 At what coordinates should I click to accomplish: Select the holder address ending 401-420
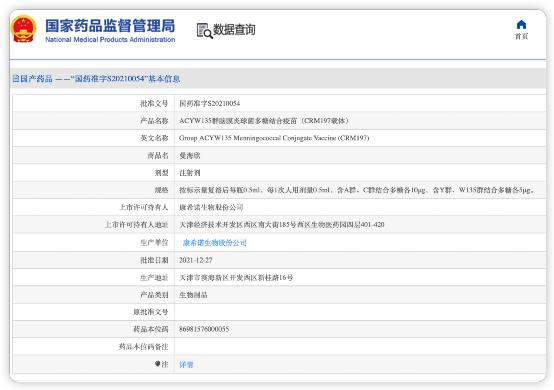(x=282, y=225)
